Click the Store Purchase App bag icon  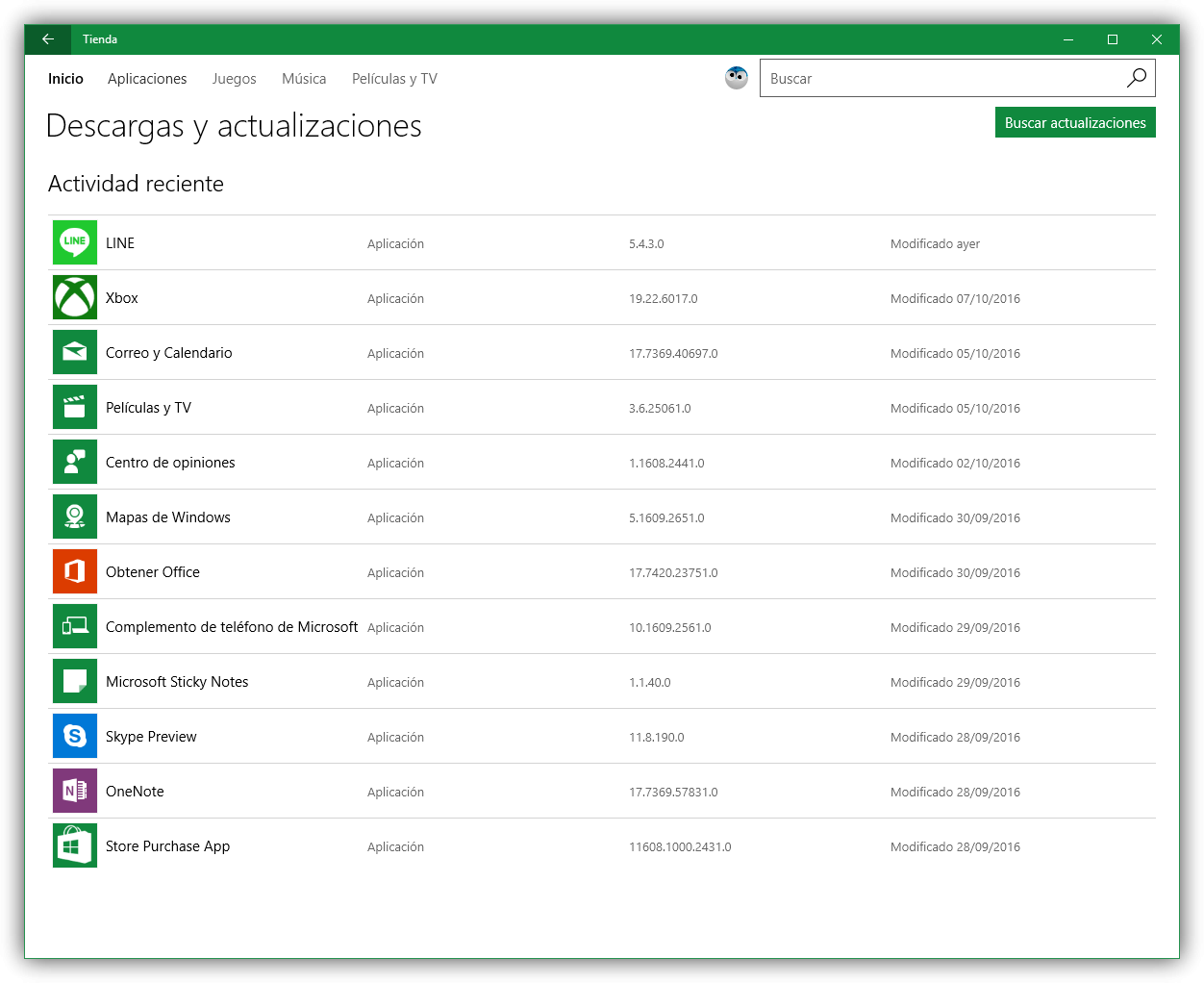coord(75,845)
